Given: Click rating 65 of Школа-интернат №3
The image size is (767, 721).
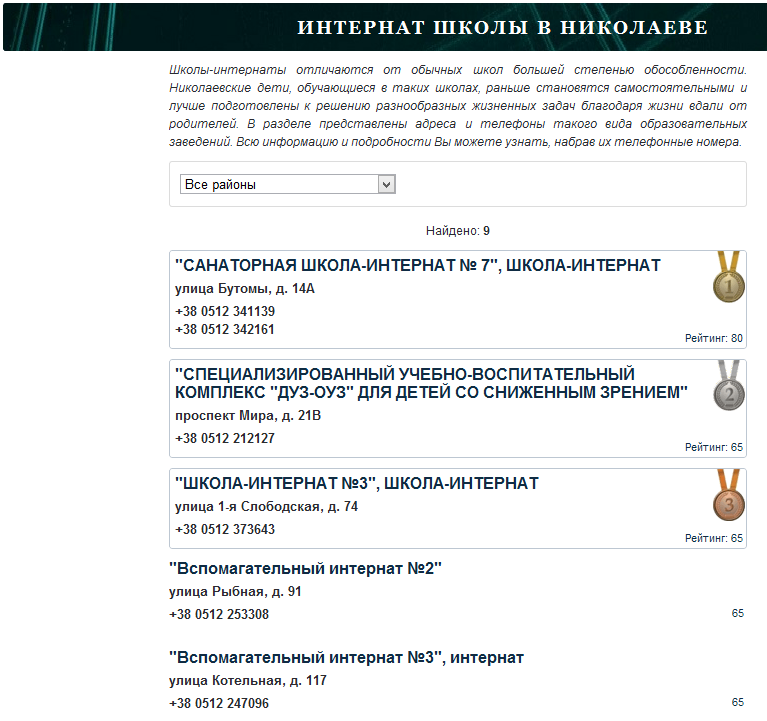Looking at the screenshot, I should tap(714, 538).
